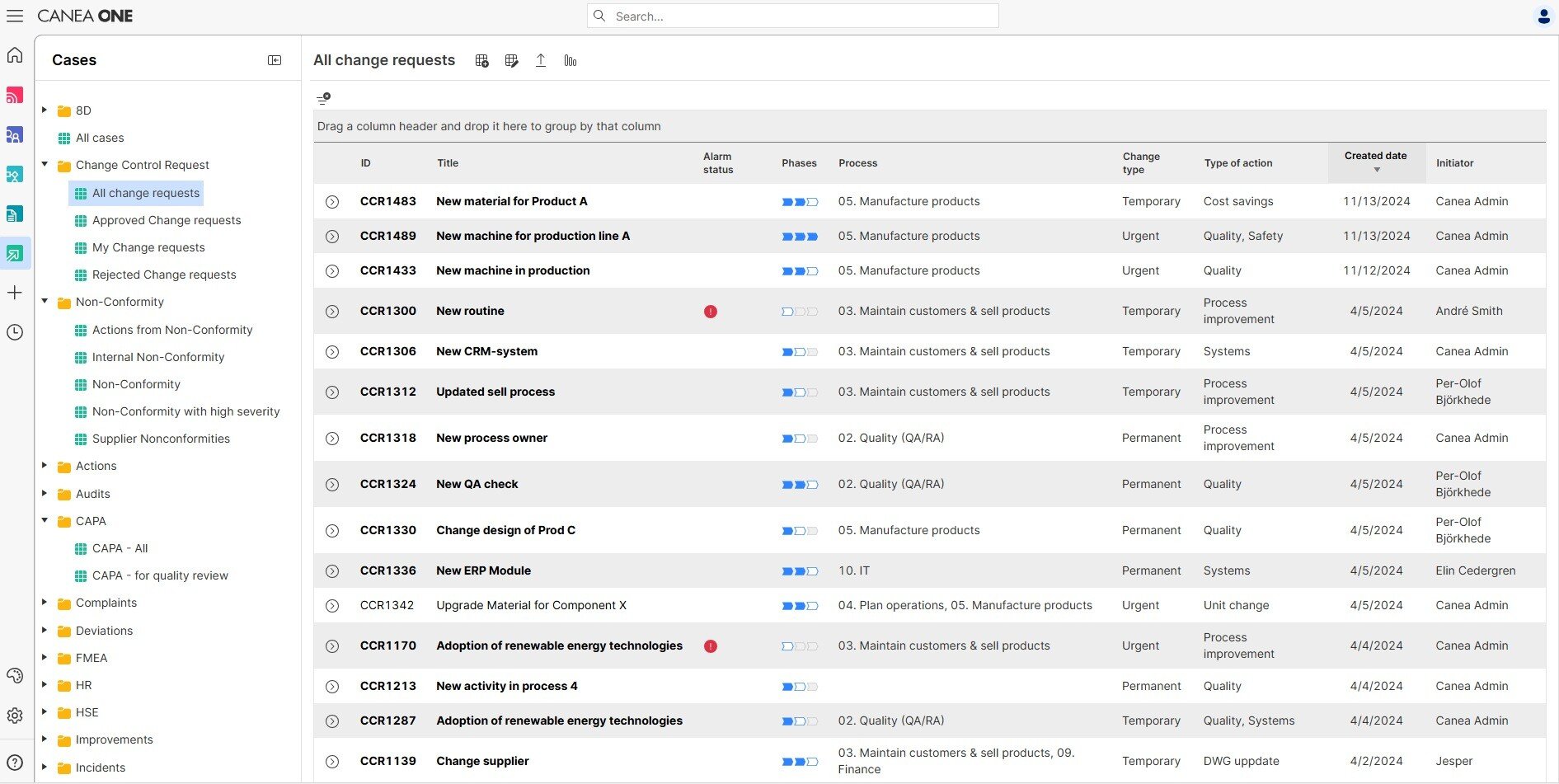Select the Approved Change requests view
The image size is (1559, 784).
(167, 220)
